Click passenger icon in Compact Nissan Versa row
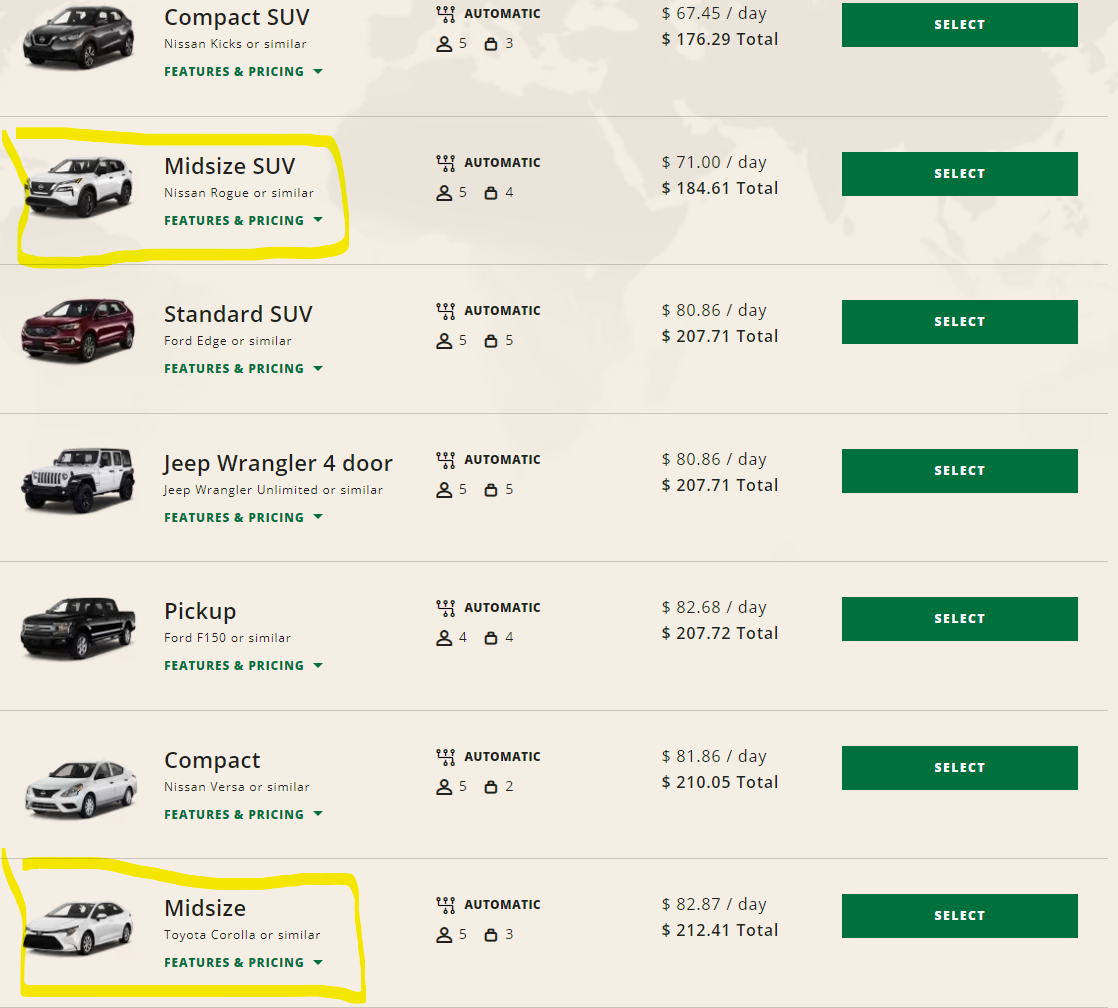The height and width of the screenshot is (1008, 1118). pyautogui.click(x=445, y=787)
